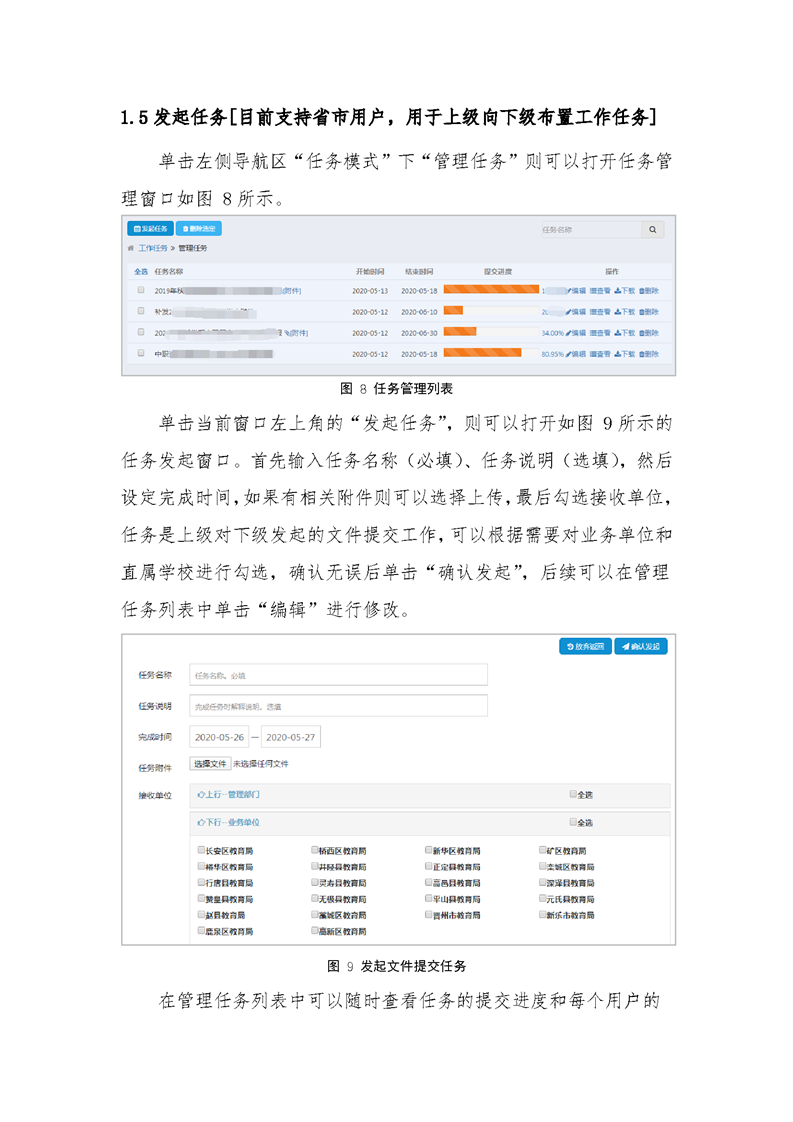Click the home icon in the breadcrumb
The width and height of the screenshot is (793, 1122).
[x=130, y=248]
